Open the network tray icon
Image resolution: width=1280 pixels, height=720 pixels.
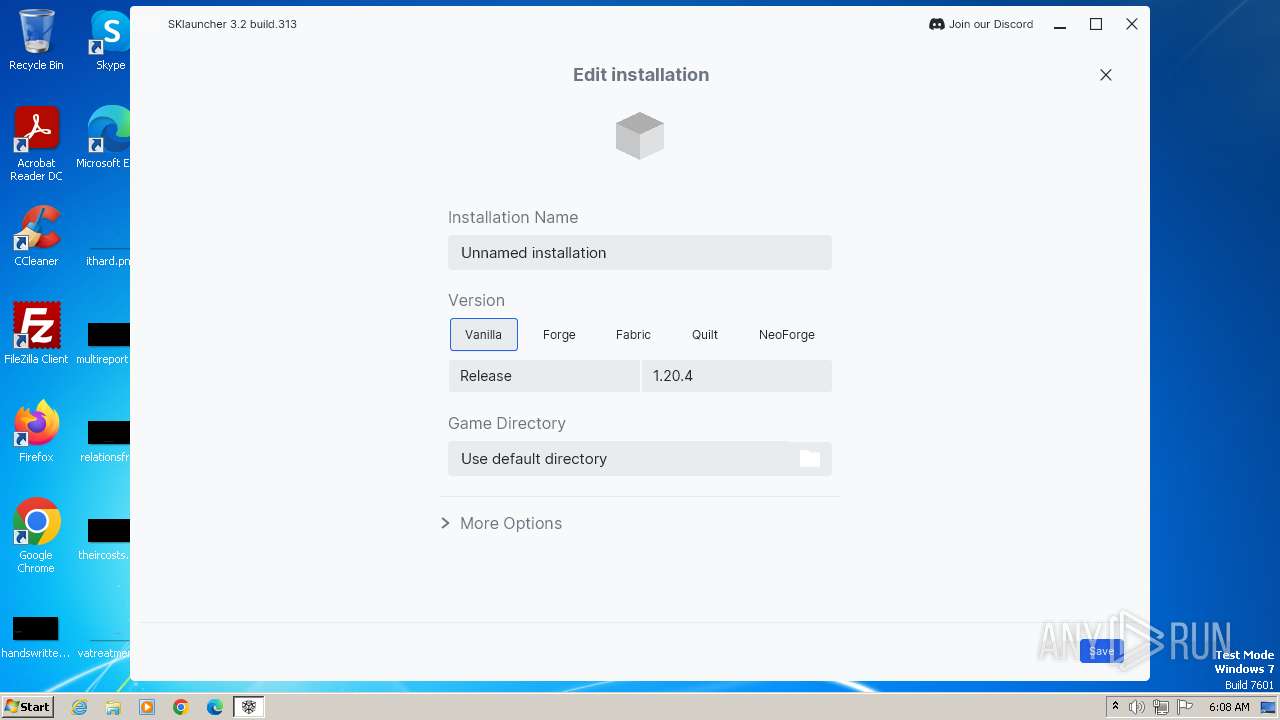click(x=1161, y=707)
